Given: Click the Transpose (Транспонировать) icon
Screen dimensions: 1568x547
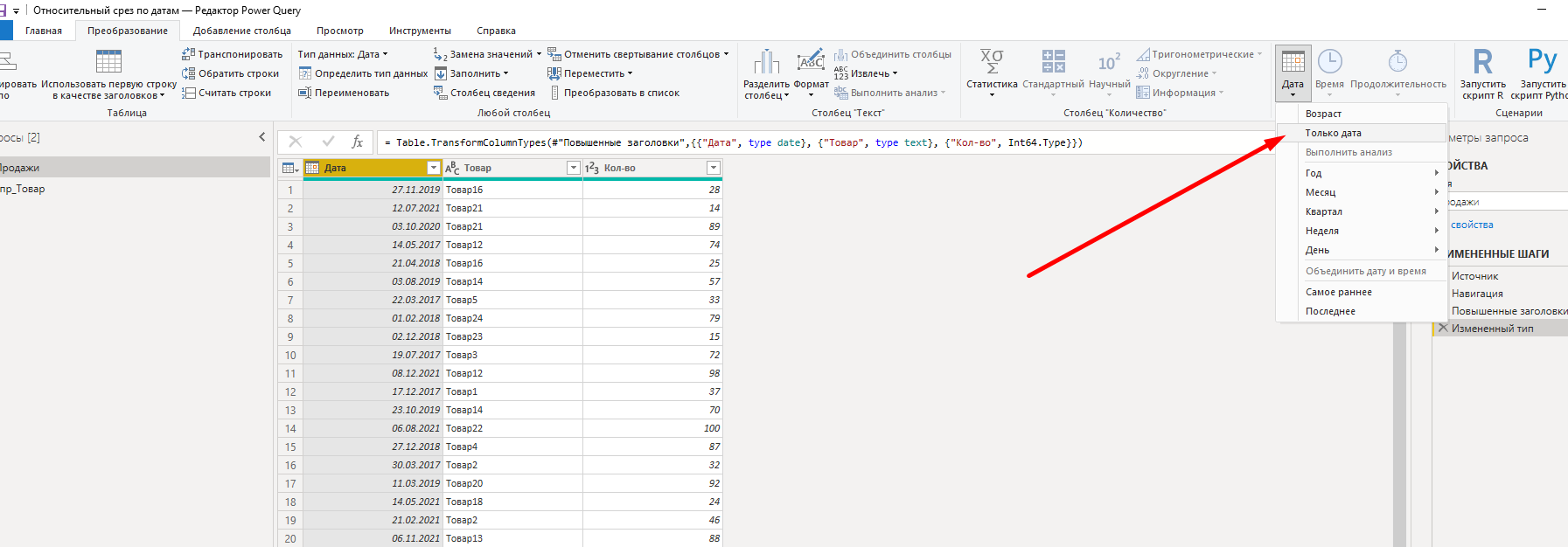Looking at the screenshot, I should click(188, 54).
